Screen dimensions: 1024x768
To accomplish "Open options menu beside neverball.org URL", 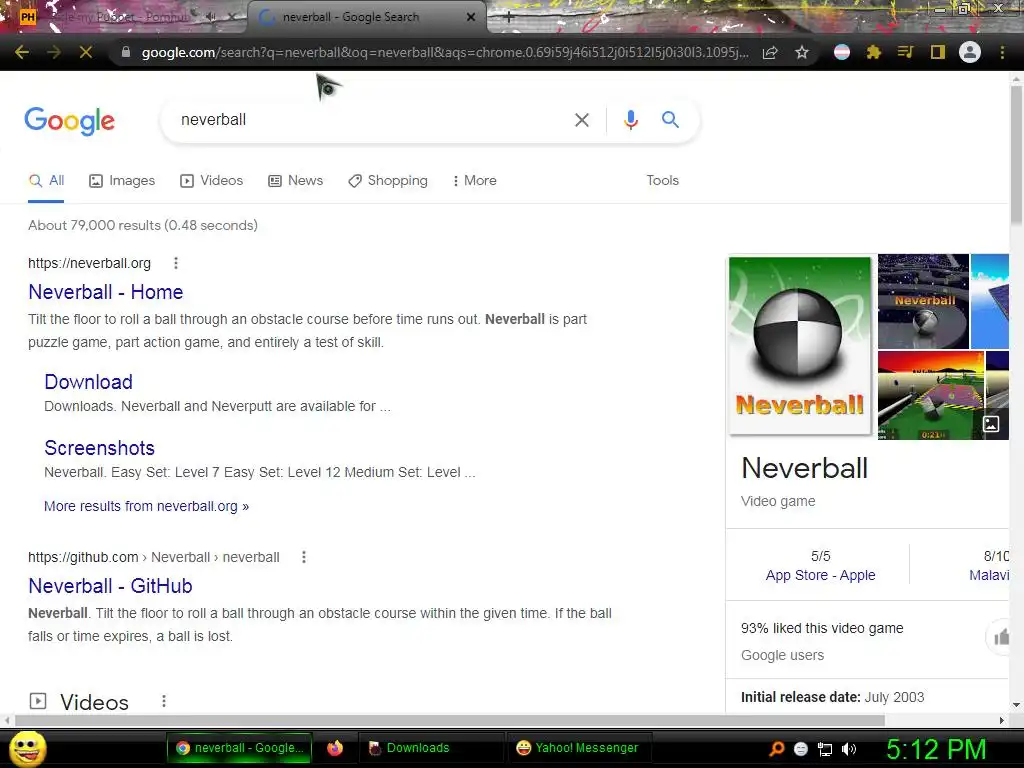I will coord(176,263).
